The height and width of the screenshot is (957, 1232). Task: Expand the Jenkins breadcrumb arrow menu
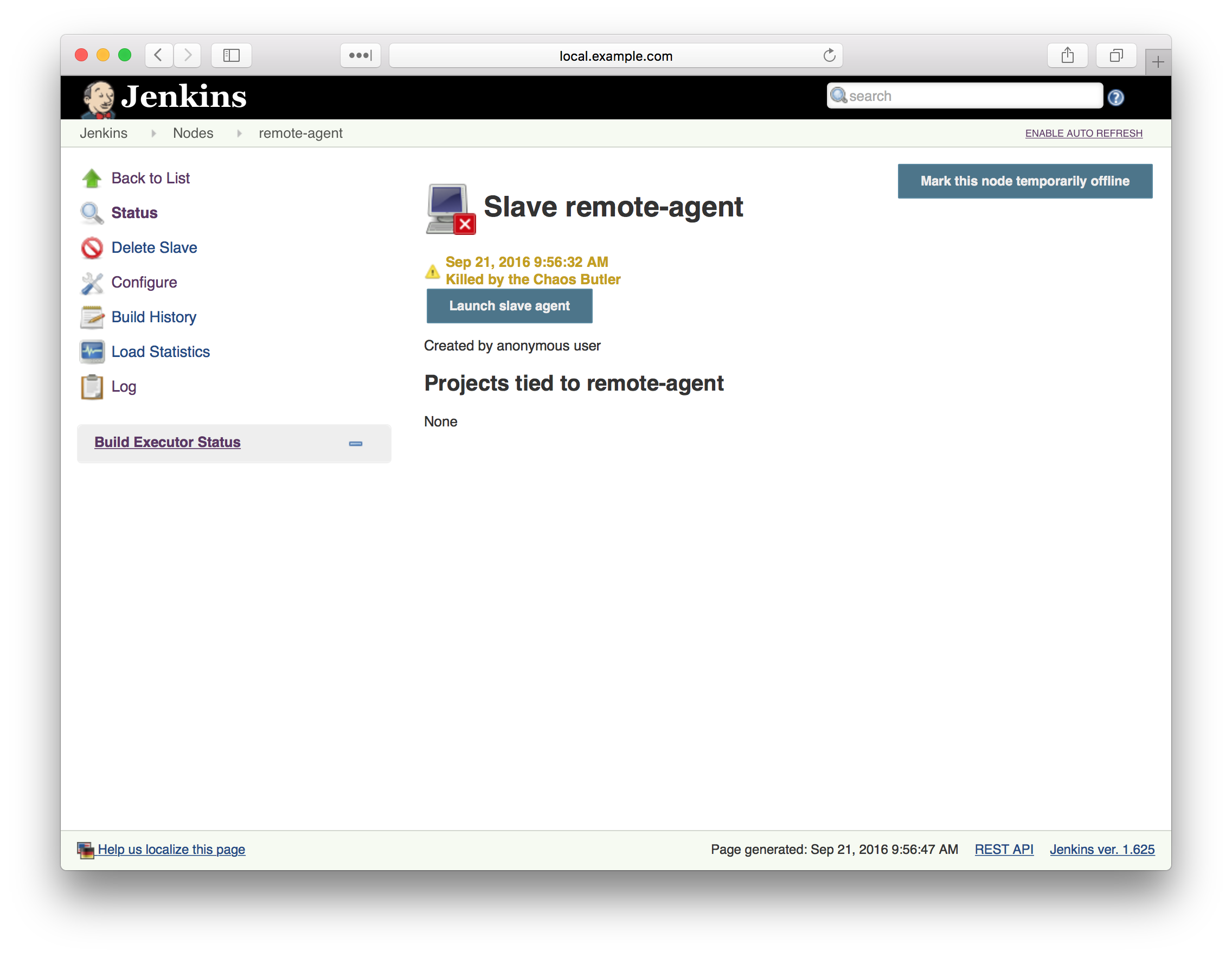tap(153, 134)
